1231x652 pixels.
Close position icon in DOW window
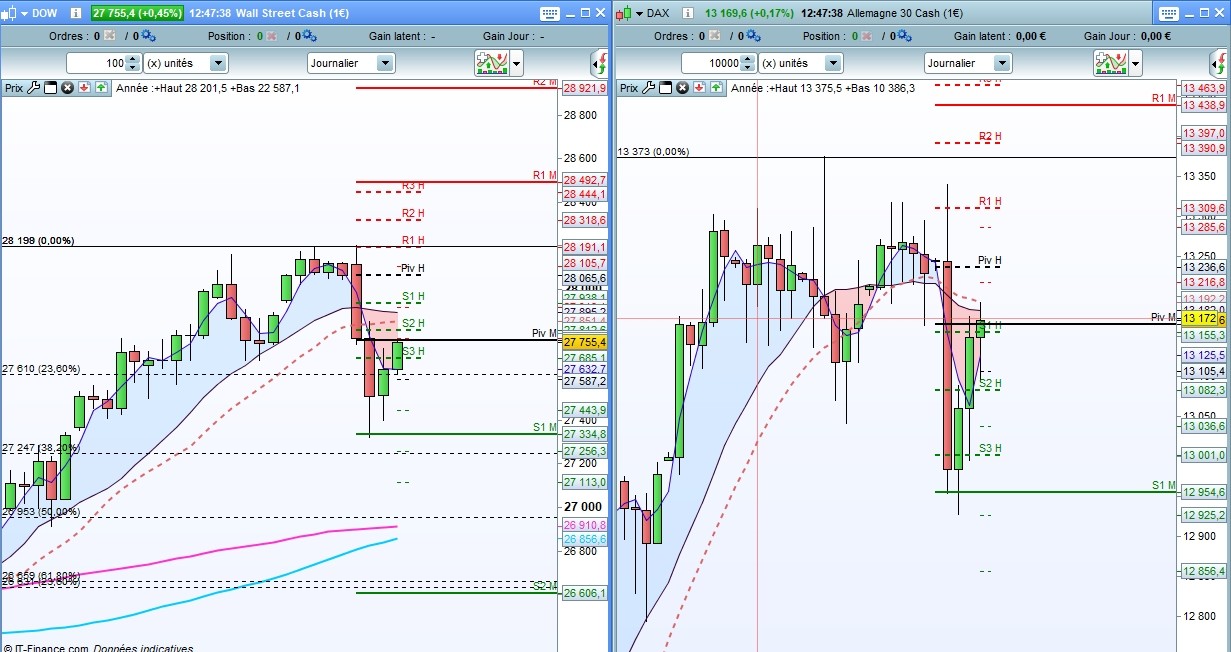(272, 36)
